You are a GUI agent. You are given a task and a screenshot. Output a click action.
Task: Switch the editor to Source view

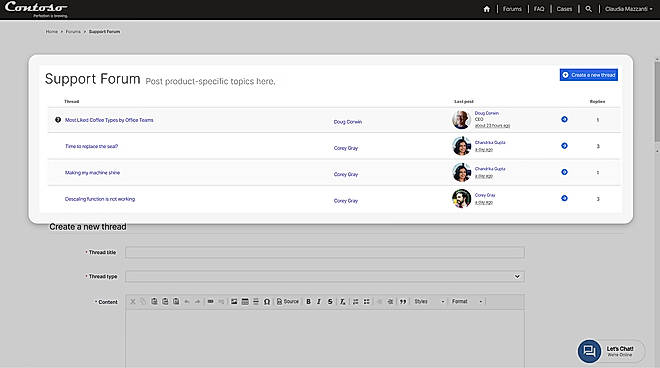tap(288, 301)
